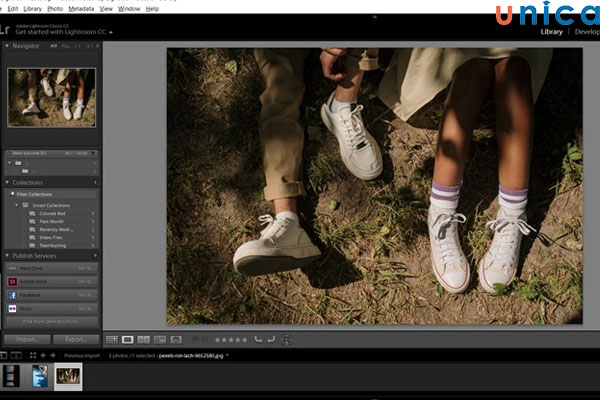
Task: Open People view icon in toolbar
Action: tap(176, 340)
